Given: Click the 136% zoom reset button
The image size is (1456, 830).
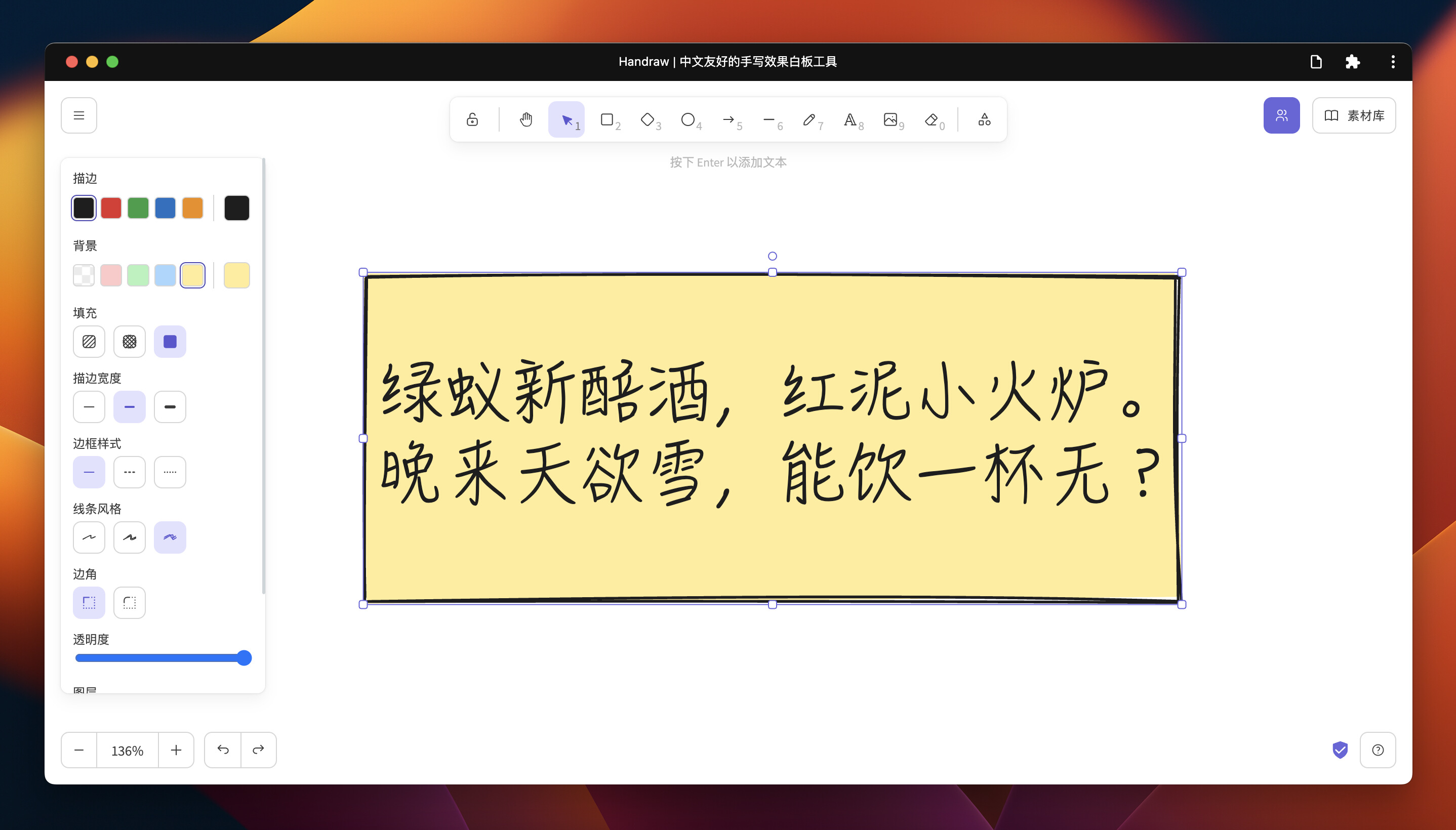Looking at the screenshot, I should click(127, 750).
